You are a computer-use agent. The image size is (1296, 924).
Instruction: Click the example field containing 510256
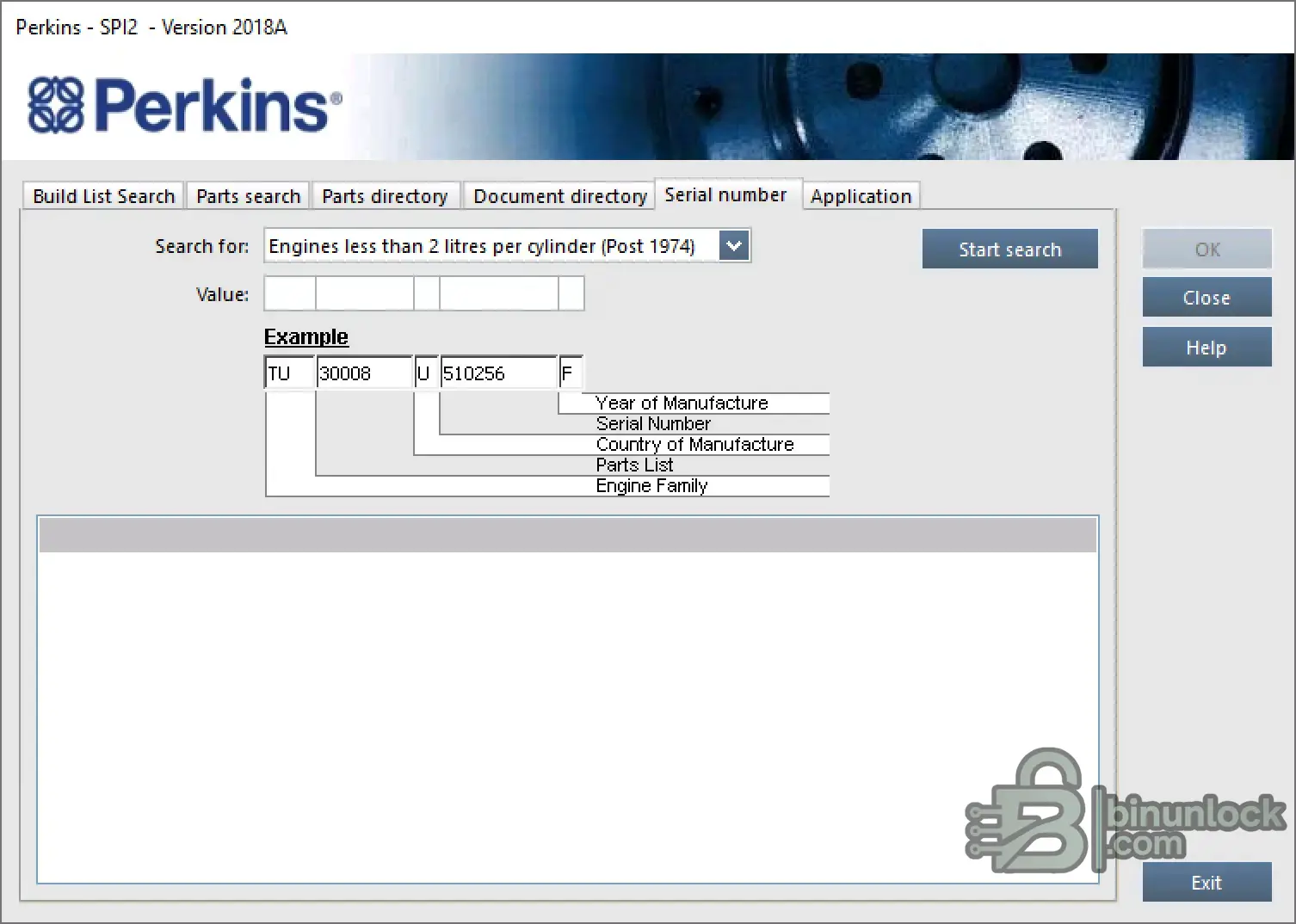[499, 373]
